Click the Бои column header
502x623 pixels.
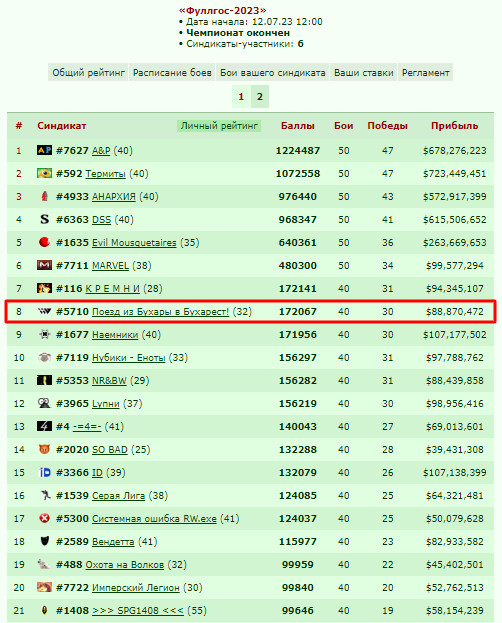coord(343,126)
